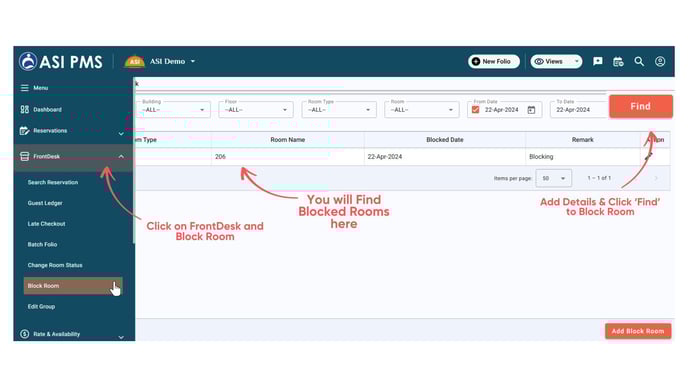Click the ASI PMS logo
688x387 pixels.
click(61, 61)
